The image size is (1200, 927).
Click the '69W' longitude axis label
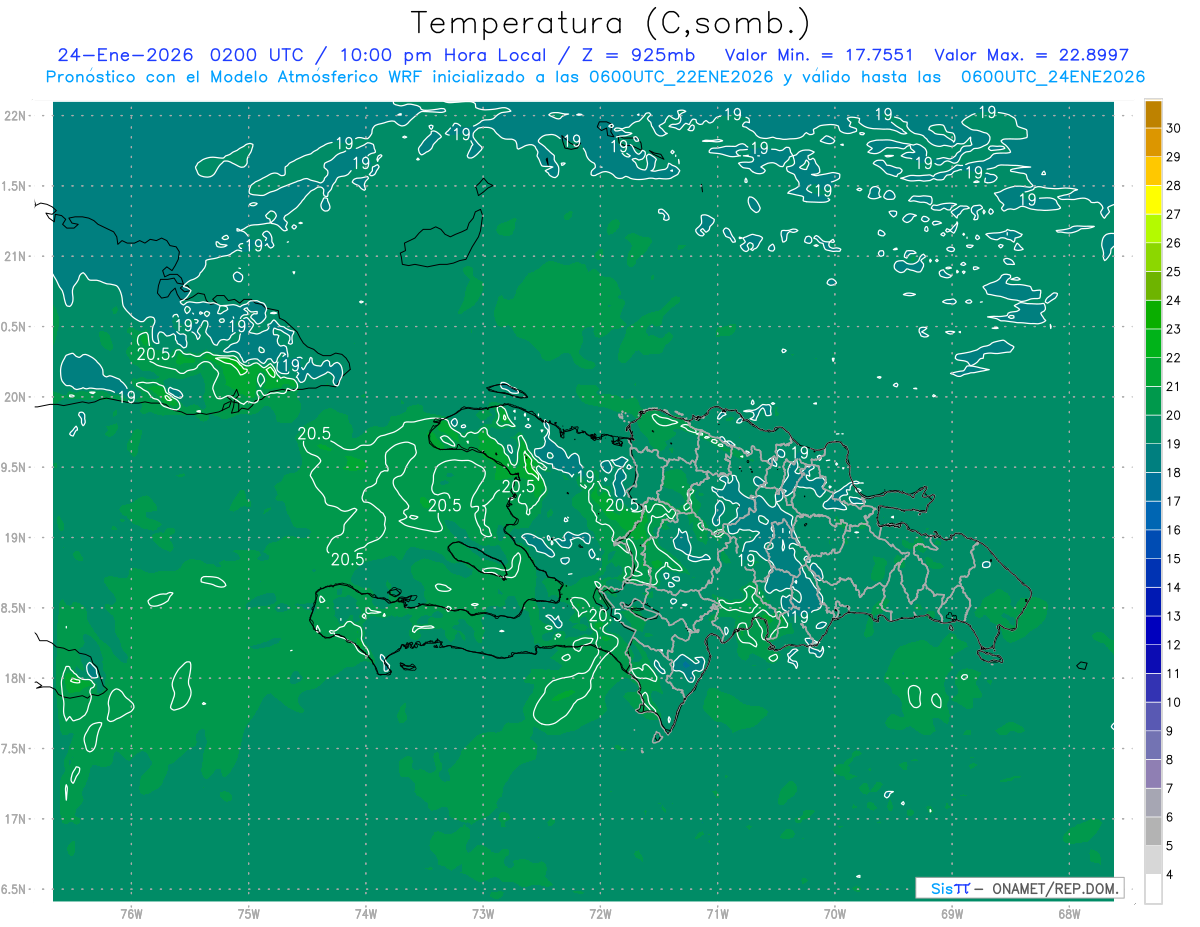coord(951,914)
